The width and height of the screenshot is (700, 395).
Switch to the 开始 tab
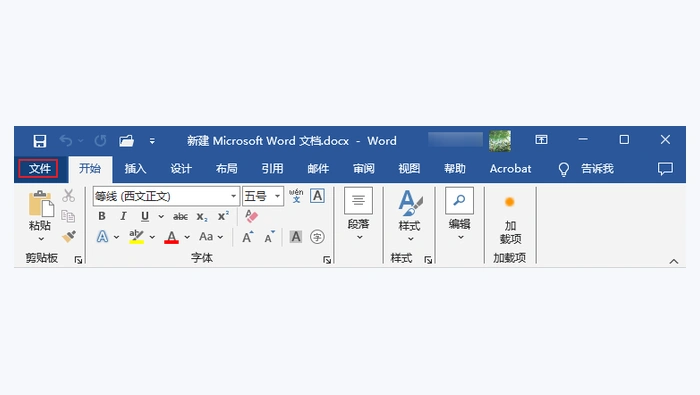[90, 169]
